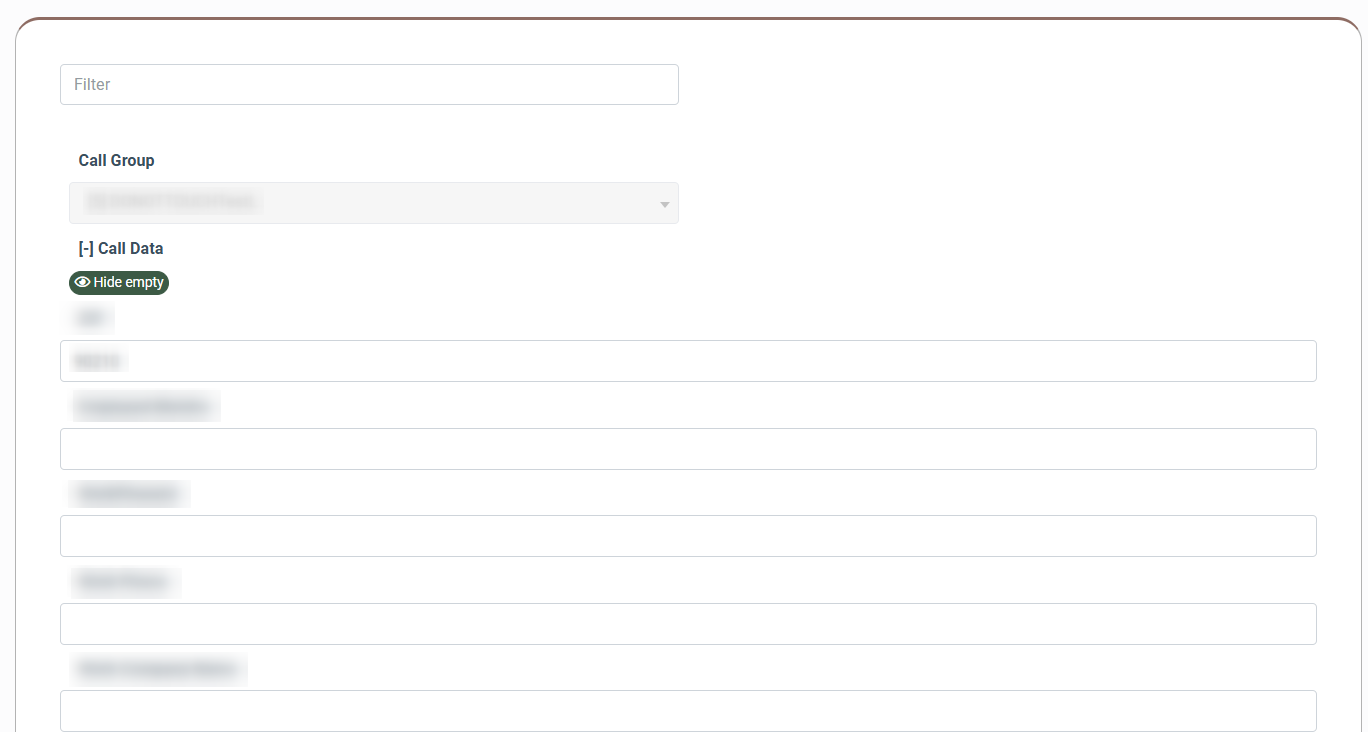Click the eye icon in Hide empty

[82, 283]
